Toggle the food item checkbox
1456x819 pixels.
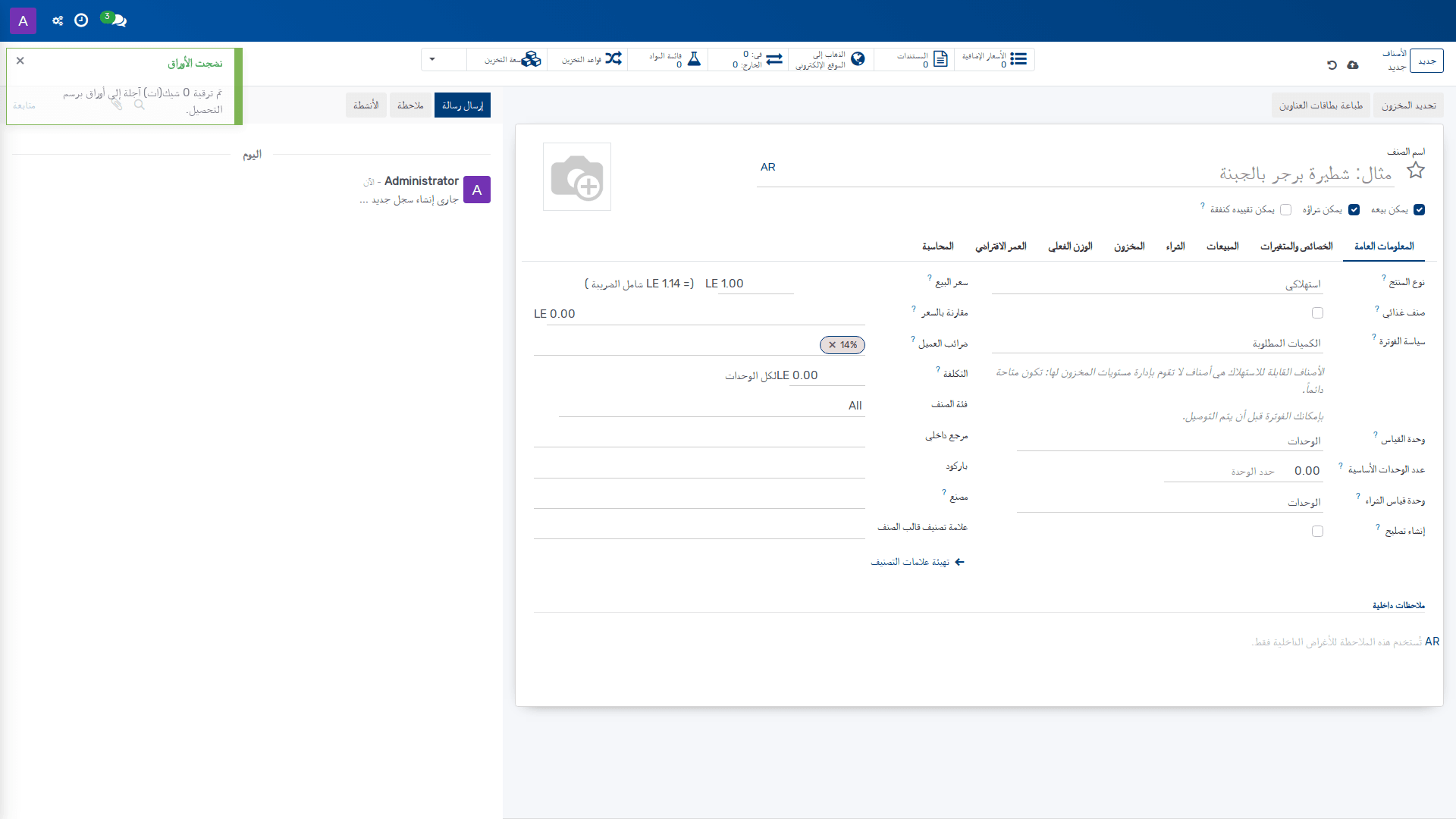click(x=1317, y=313)
